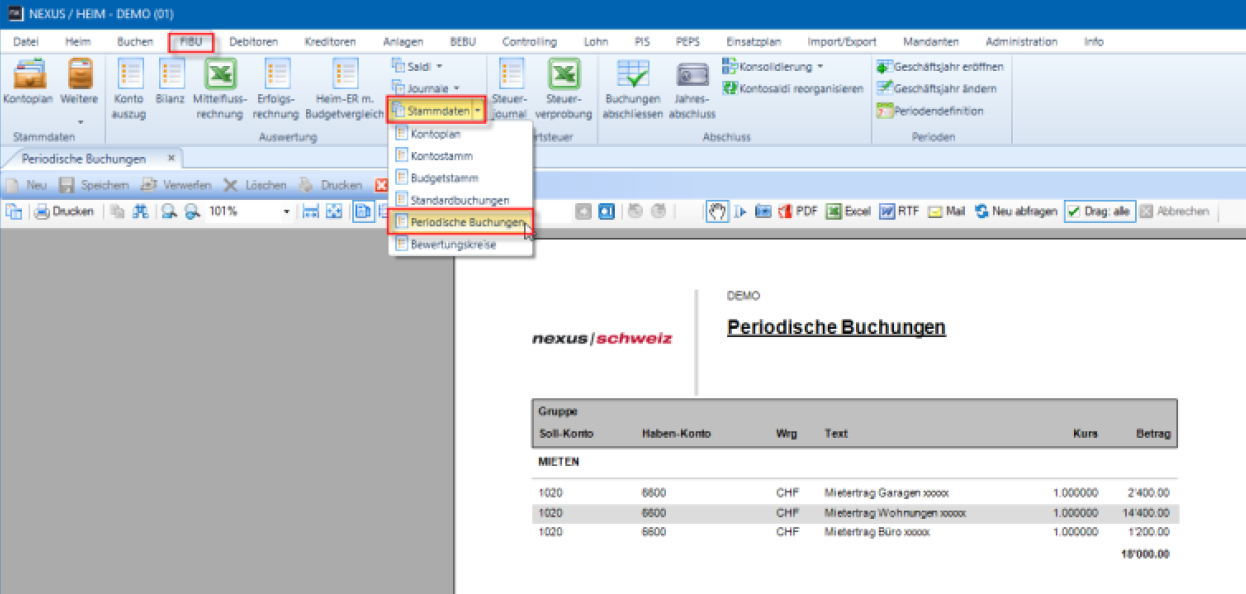Close the Periodische Buchungen tab
Viewport: 1246px width, 594px height.
coord(171,158)
